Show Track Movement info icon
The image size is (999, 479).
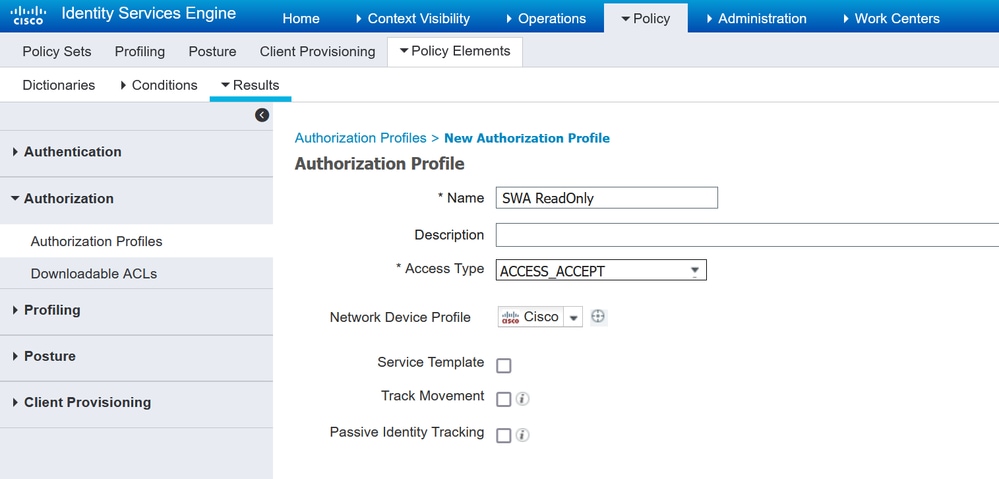522,399
